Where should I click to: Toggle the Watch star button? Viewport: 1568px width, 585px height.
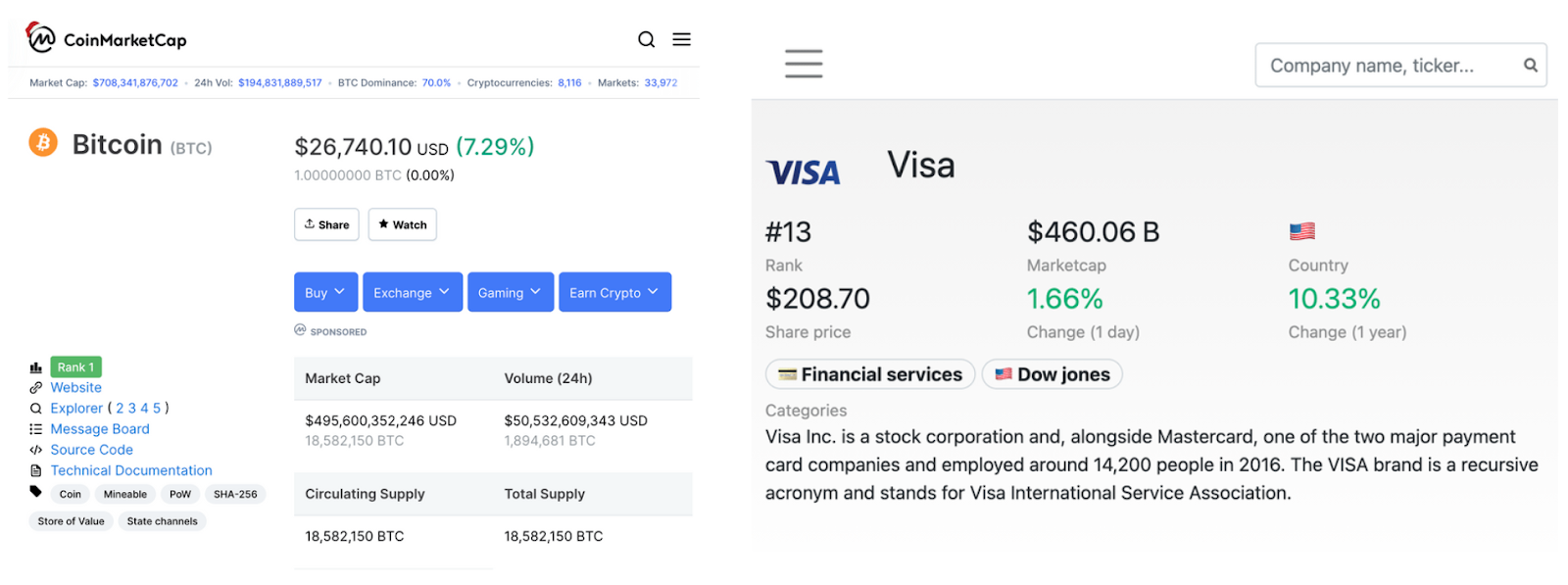(403, 224)
